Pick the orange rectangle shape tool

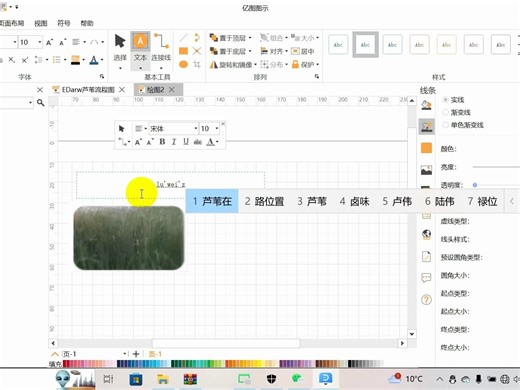pyautogui.click(x=183, y=51)
